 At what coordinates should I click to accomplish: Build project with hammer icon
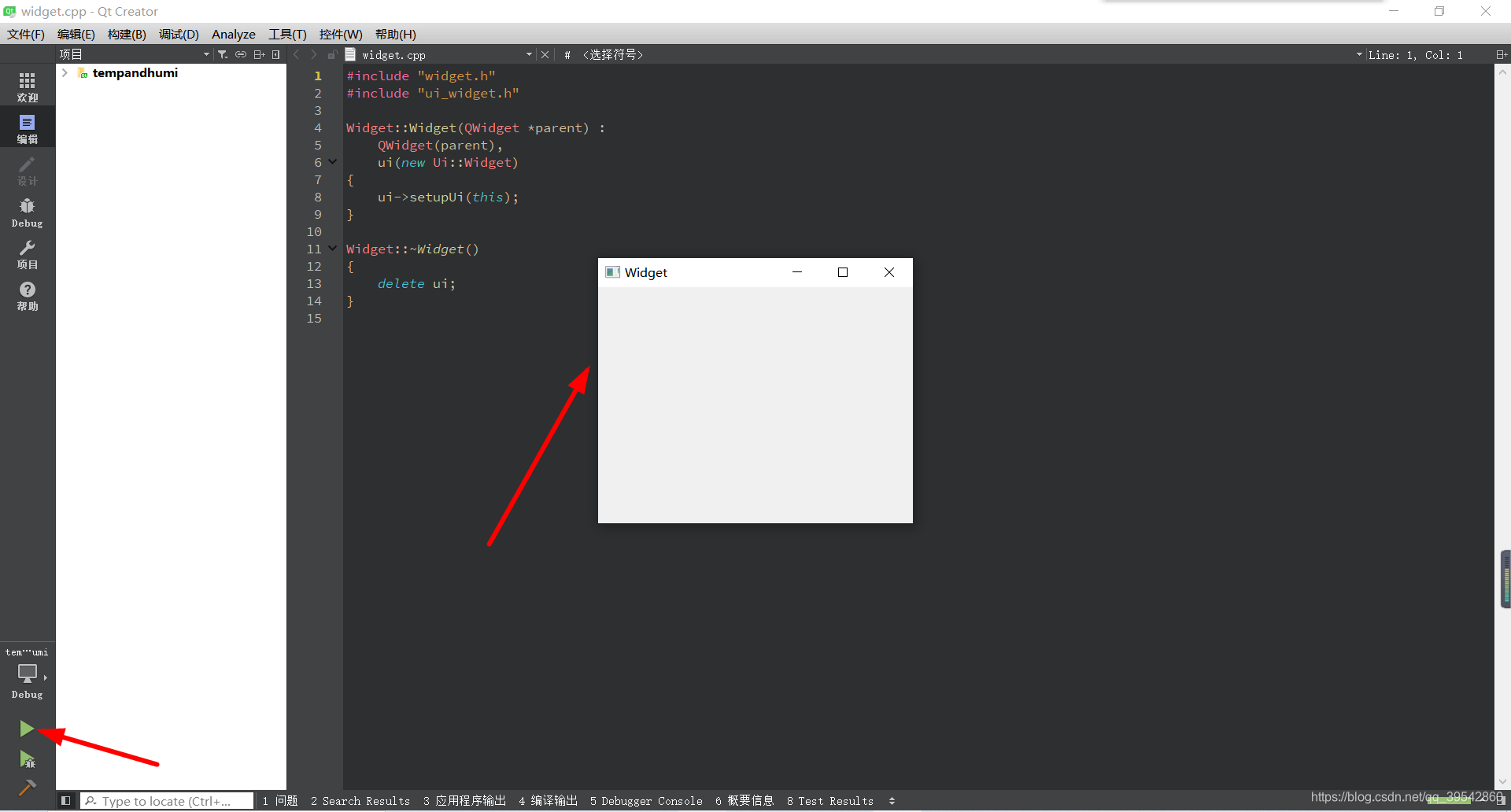pos(27,788)
